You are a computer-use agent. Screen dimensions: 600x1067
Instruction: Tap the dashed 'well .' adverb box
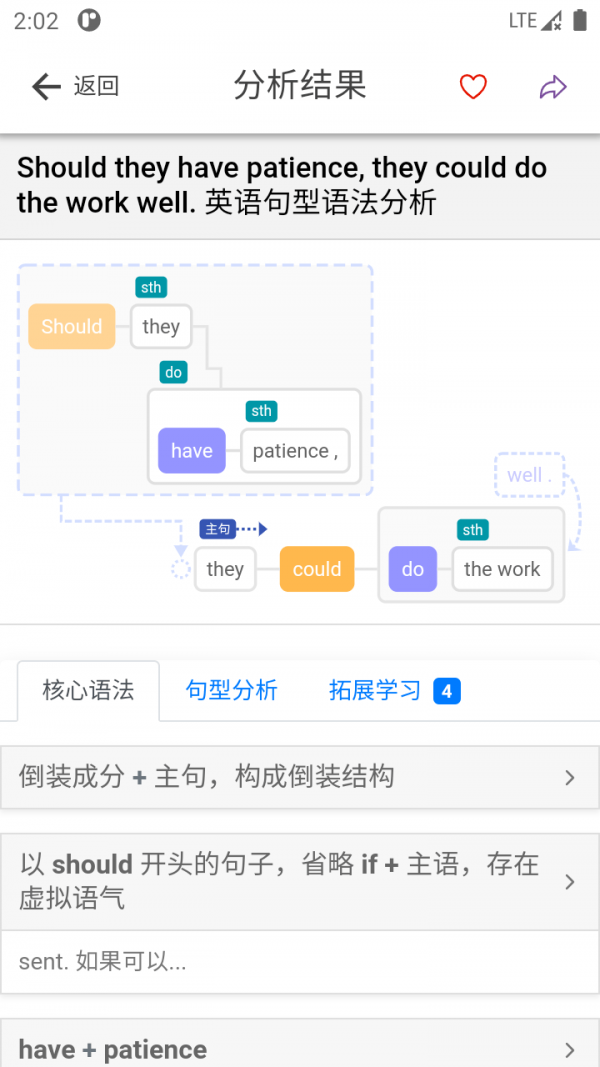click(529, 476)
